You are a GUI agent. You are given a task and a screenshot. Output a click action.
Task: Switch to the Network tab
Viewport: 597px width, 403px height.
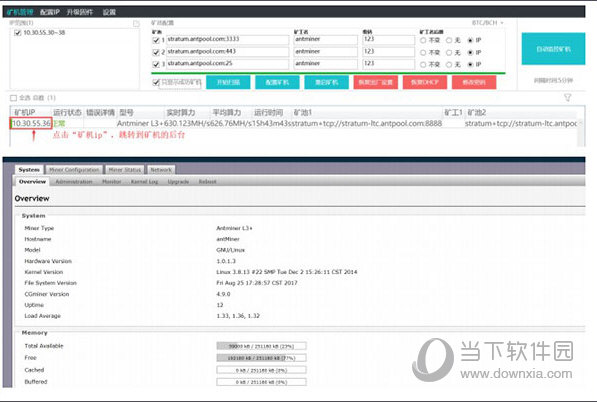pyautogui.click(x=161, y=170)
